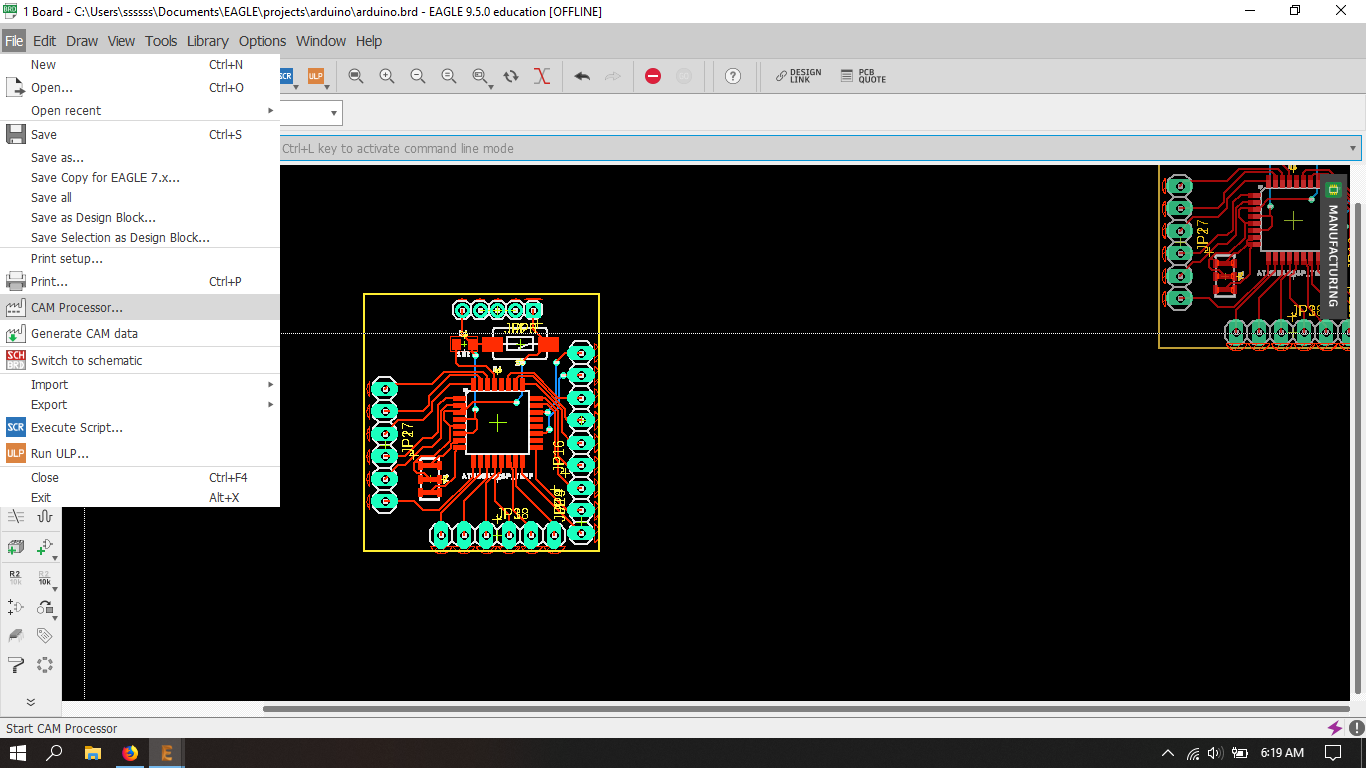Click the red stop command icon
1366x768 pixels.
tap(653, 76)
